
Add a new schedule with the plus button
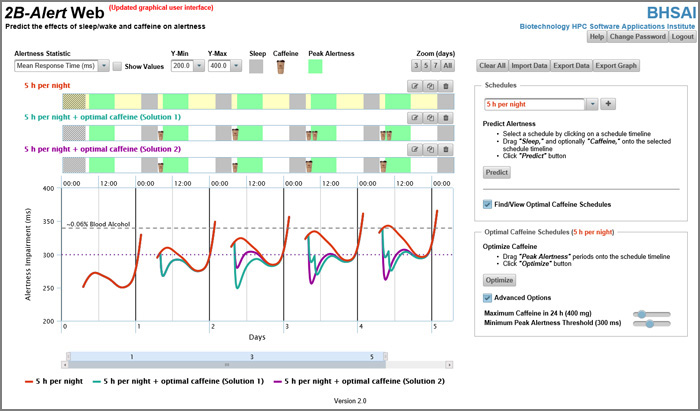click(608, 104)
